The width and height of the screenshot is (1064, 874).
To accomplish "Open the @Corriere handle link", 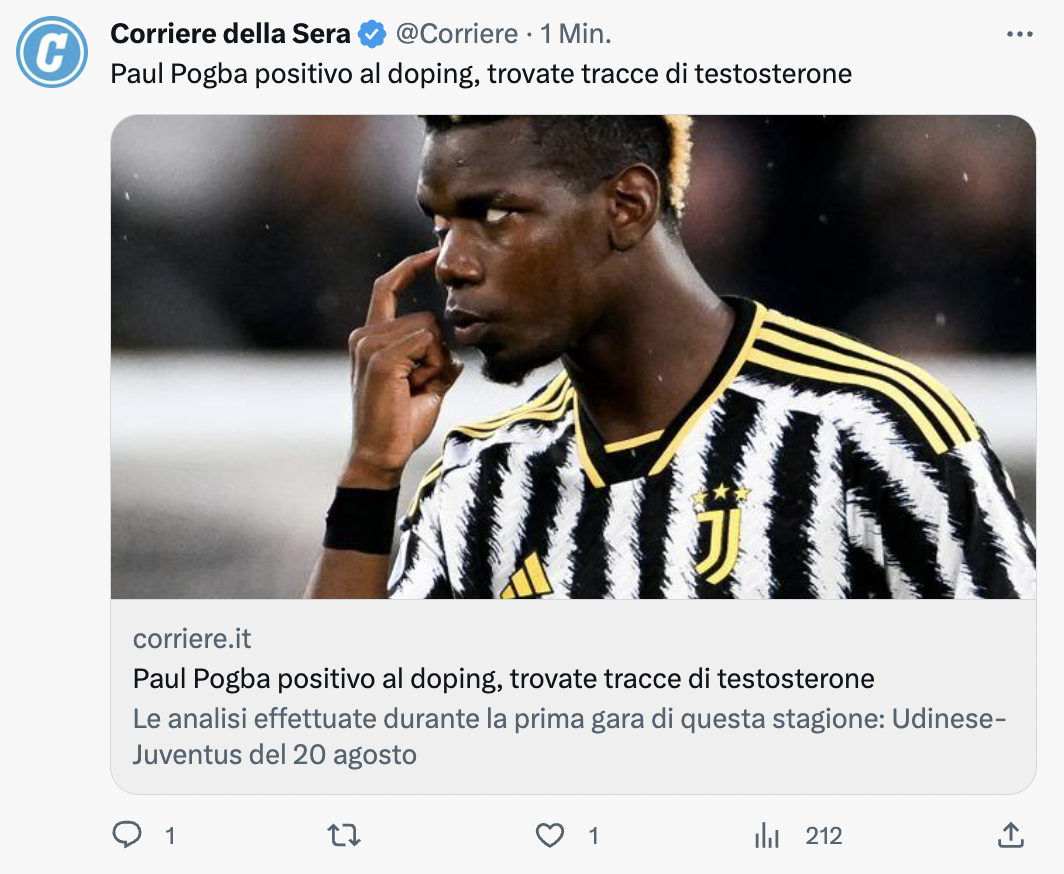I will [x=457, y=34].
